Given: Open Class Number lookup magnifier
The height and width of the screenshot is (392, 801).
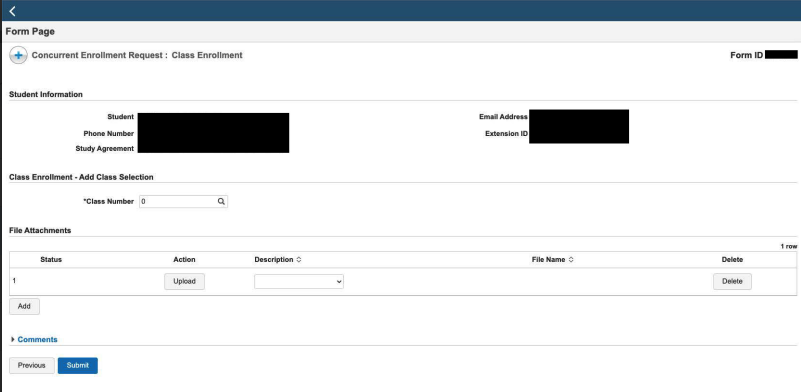Looking at the screenshot, I should point(221,201).
